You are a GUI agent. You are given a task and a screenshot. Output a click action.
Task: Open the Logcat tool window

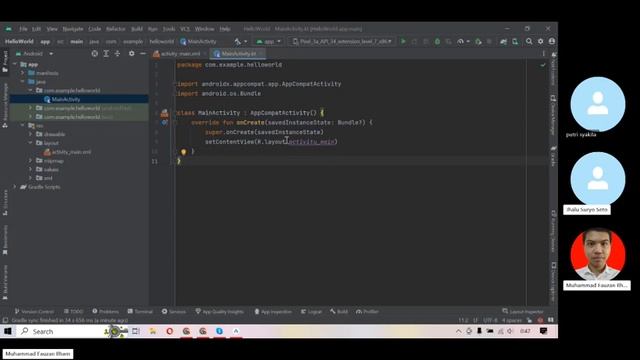pos(311,311)
